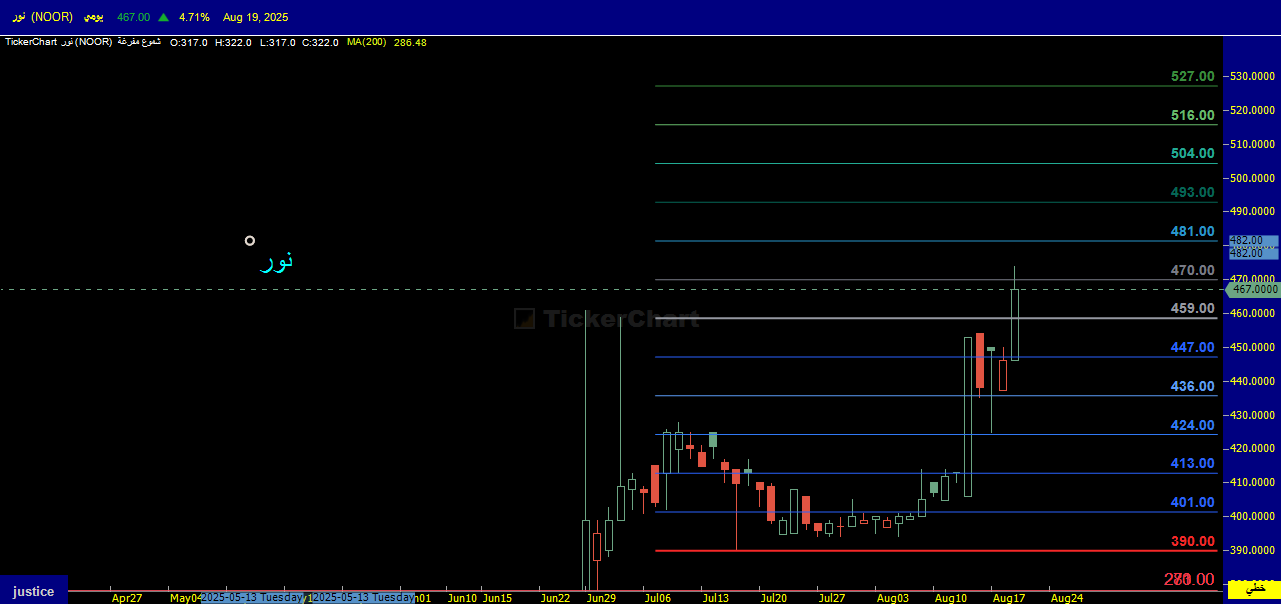This screenshot has height=604, width=1281.
Task: Click the Aug10 date on time axis
Action: click(951, 598)
